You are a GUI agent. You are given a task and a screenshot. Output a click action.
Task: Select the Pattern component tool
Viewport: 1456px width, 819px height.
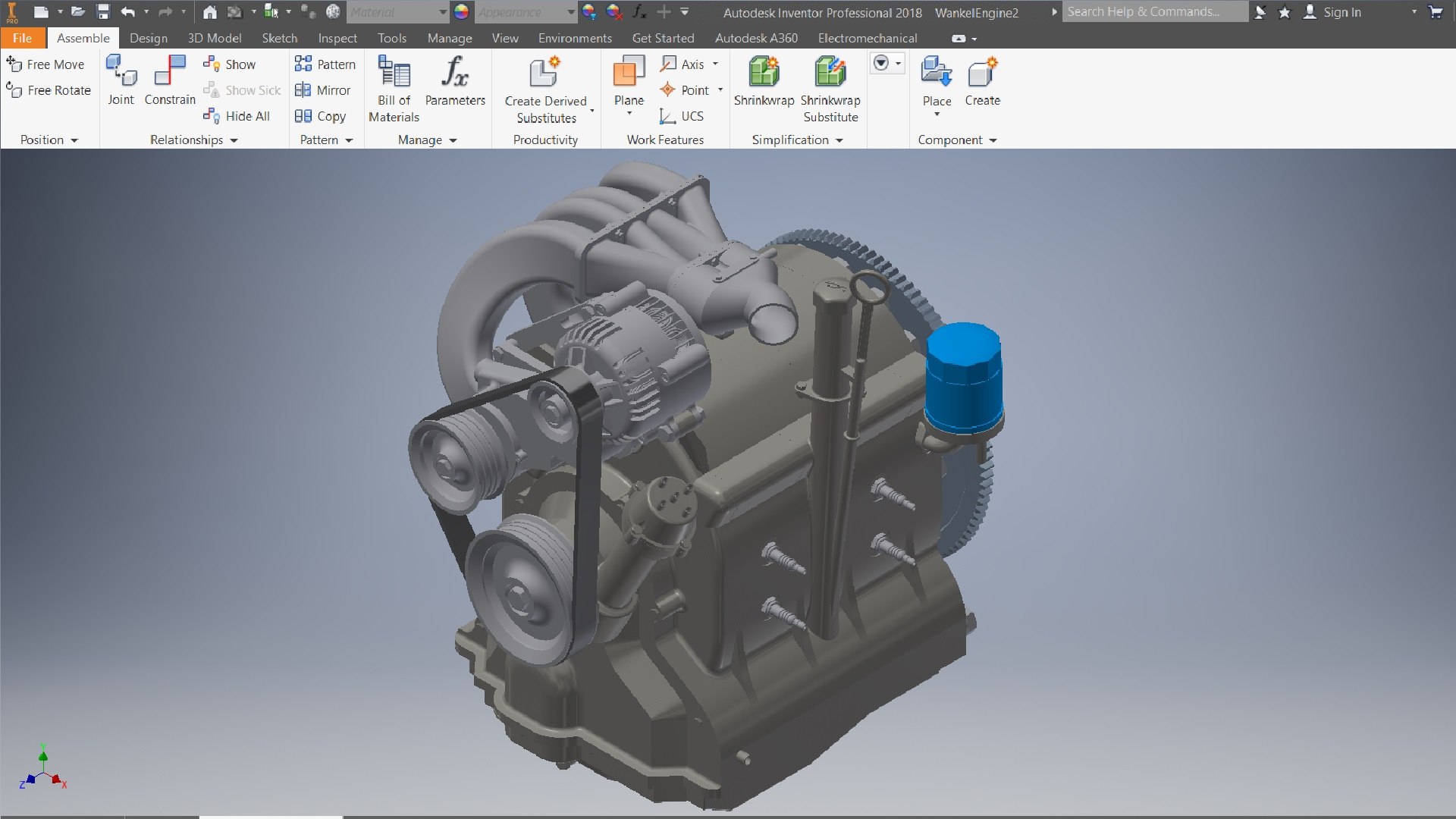click(325, 64)
